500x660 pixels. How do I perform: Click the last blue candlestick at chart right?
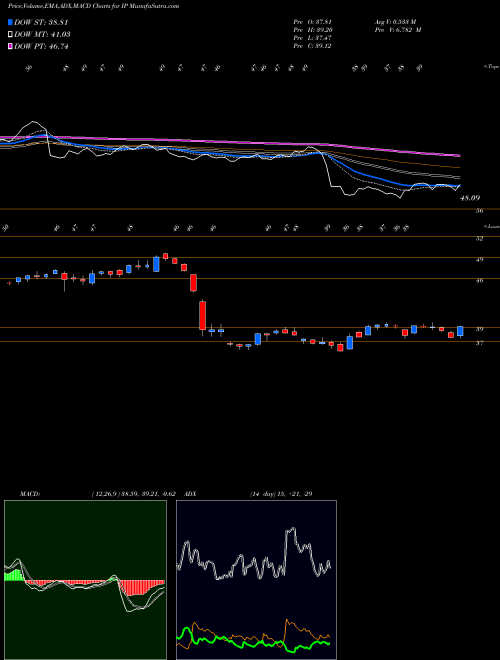(x=460, y=331)
